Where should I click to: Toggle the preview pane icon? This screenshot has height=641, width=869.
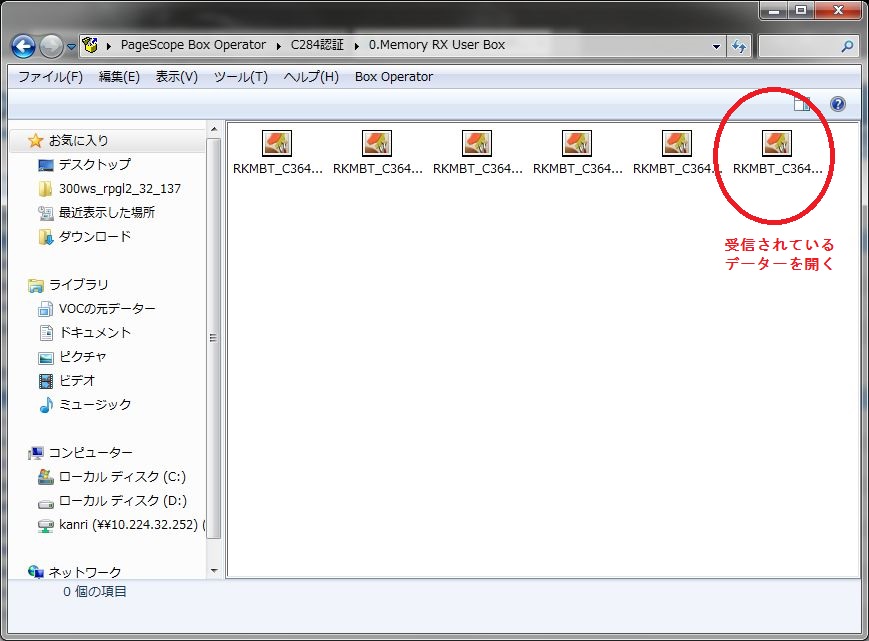pos(802,104)
